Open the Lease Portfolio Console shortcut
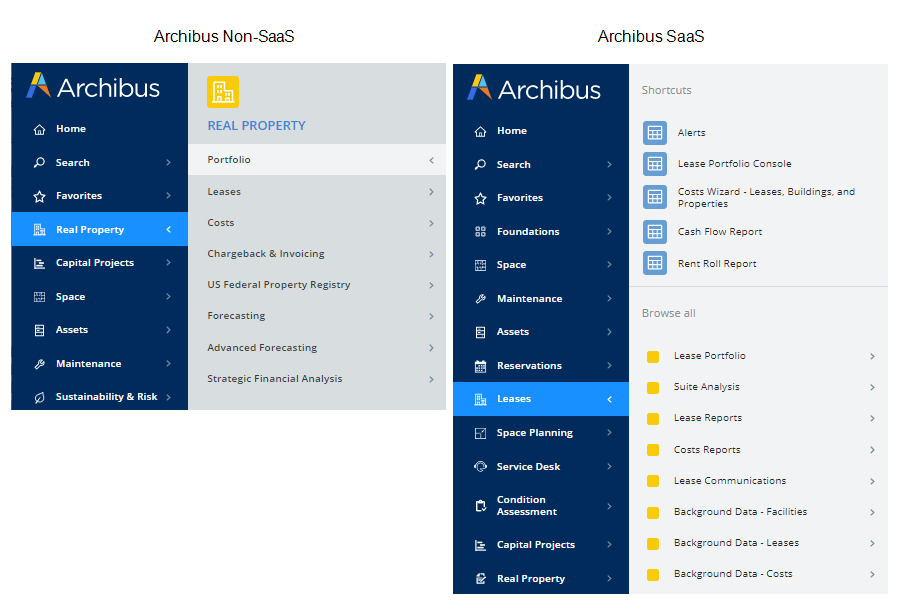900x606 pixels. coord(734,164)
